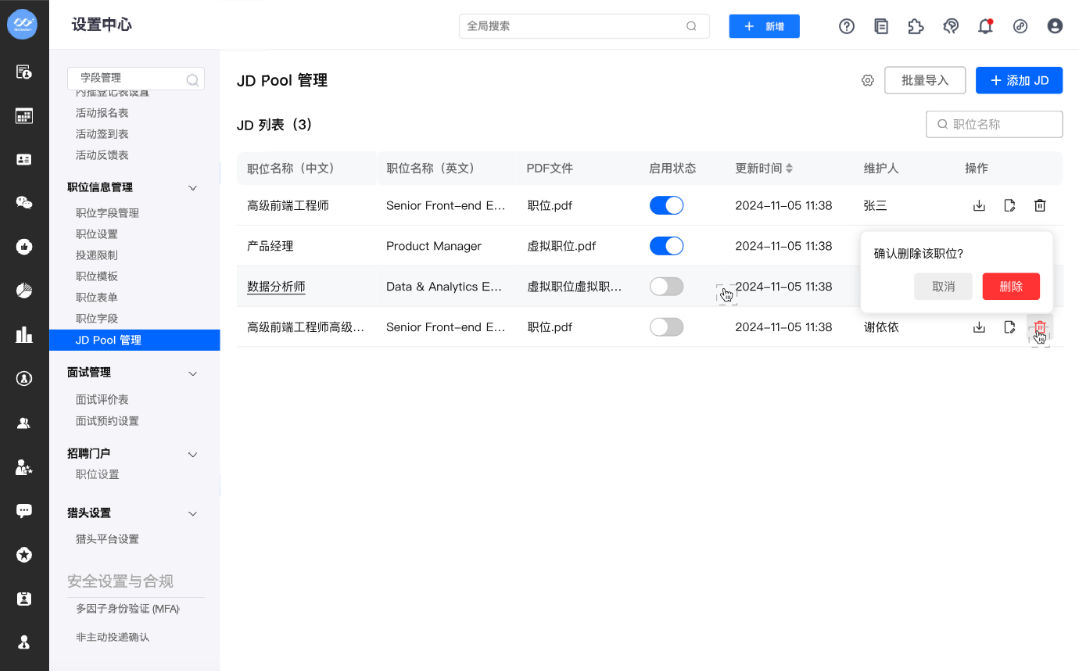
Task: Open the help question mark icon
Action: coord(846,26)
